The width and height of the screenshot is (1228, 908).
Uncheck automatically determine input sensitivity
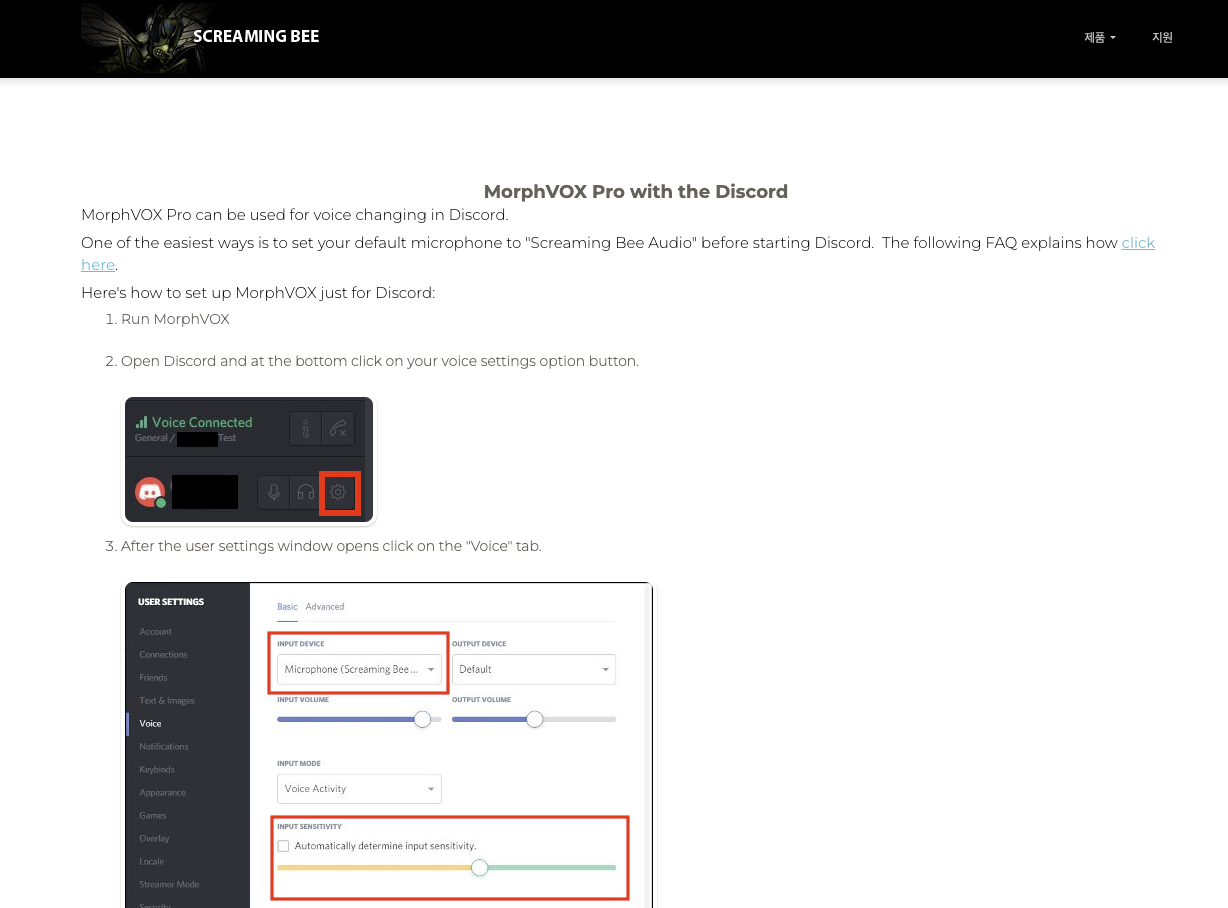283,845
